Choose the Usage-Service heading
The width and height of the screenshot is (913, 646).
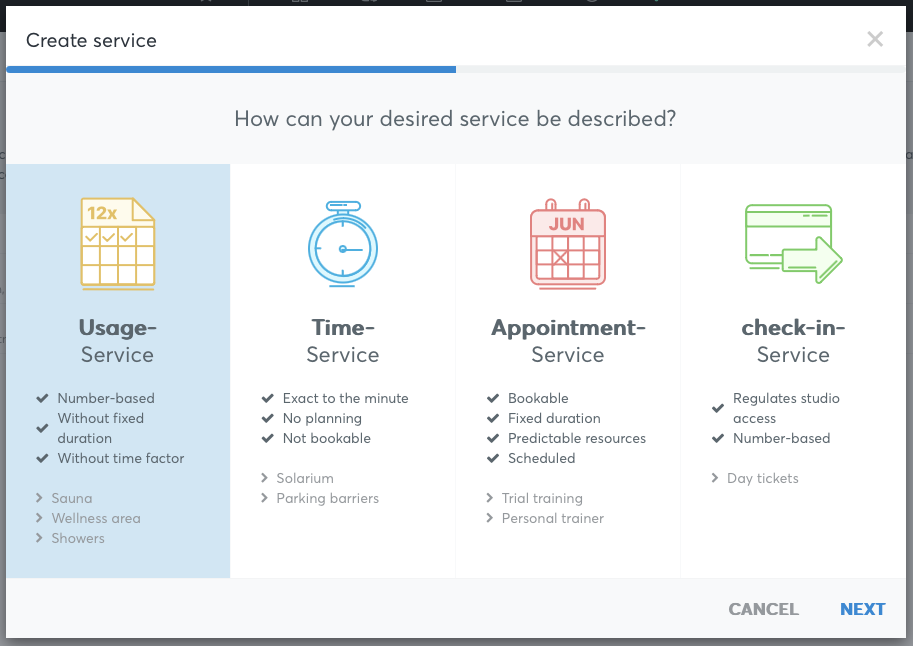[x=118, y=341]
